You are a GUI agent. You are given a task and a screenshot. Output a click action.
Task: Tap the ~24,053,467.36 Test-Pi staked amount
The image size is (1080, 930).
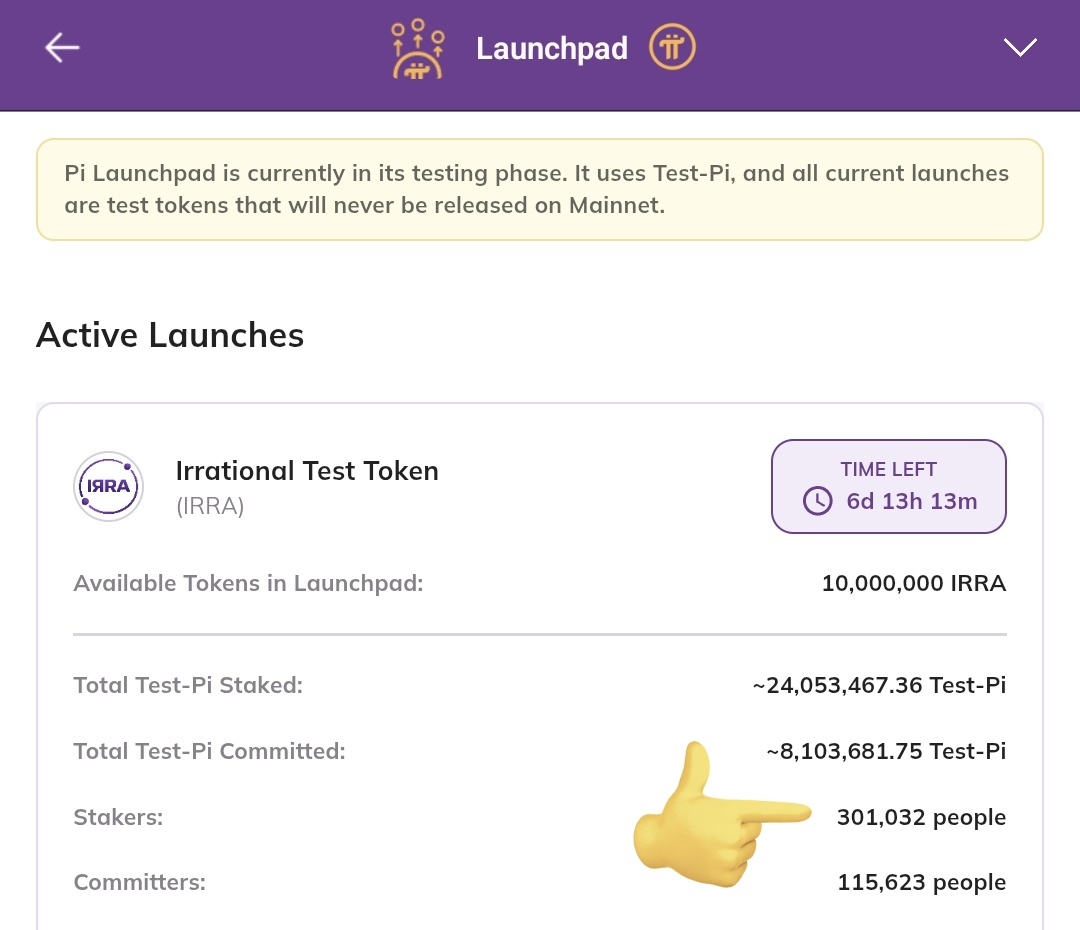879,685
